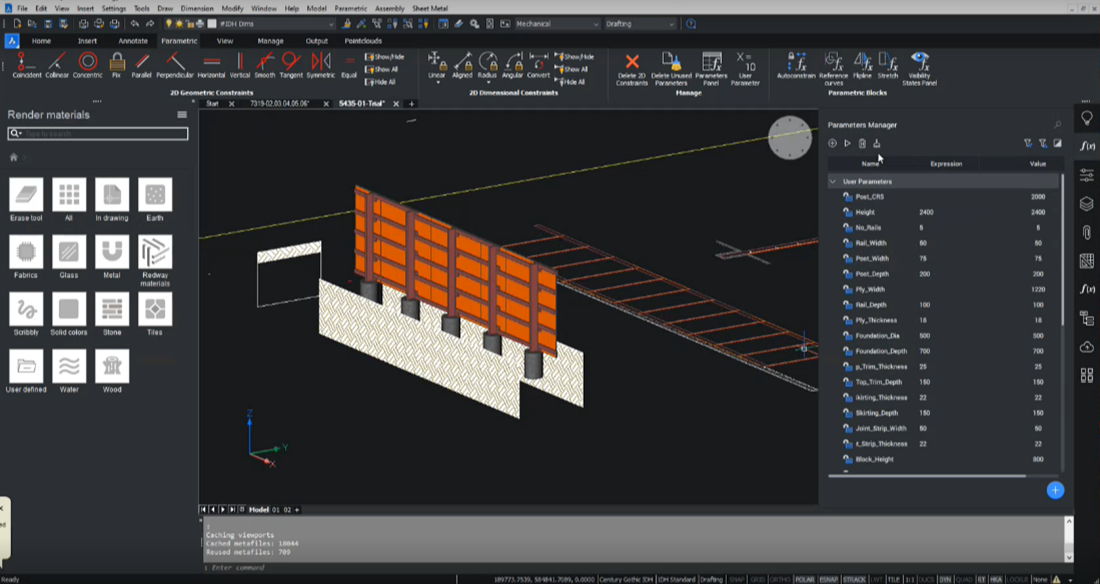This screenshot has width=1100, height=584.
Task: Open the Radius dimensional constraint tool
Action: coord(490,63)
